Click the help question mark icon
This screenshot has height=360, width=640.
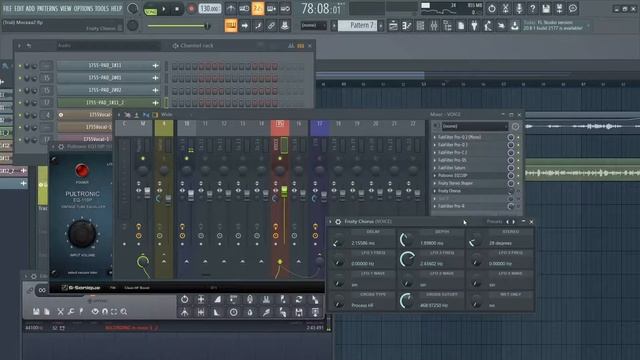coord(532,9)
